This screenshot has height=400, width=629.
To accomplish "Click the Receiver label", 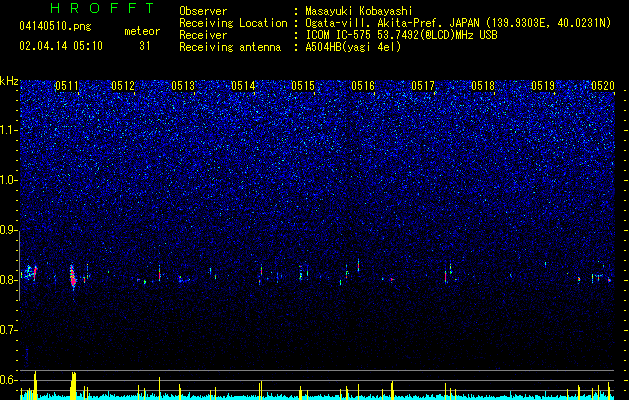I will (x=203, y=35).
